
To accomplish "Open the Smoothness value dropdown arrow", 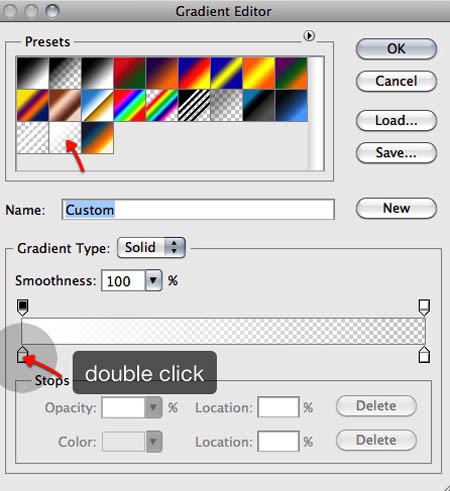I will 153,280.
